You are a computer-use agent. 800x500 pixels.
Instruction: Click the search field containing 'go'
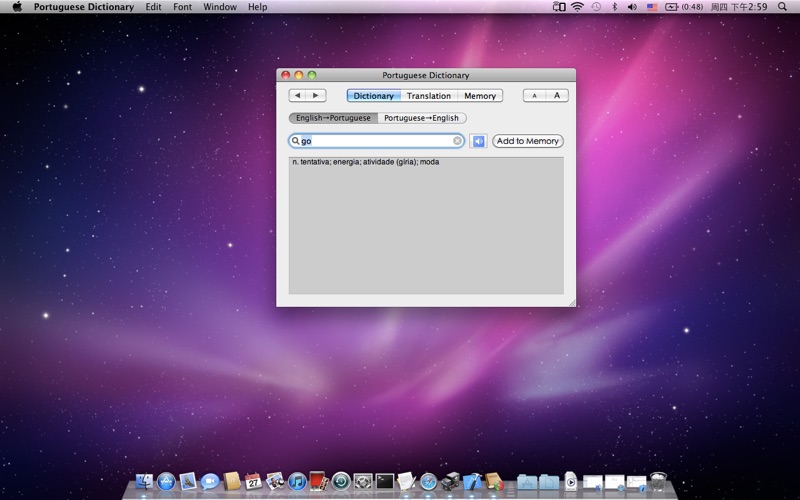pos(377,141)
